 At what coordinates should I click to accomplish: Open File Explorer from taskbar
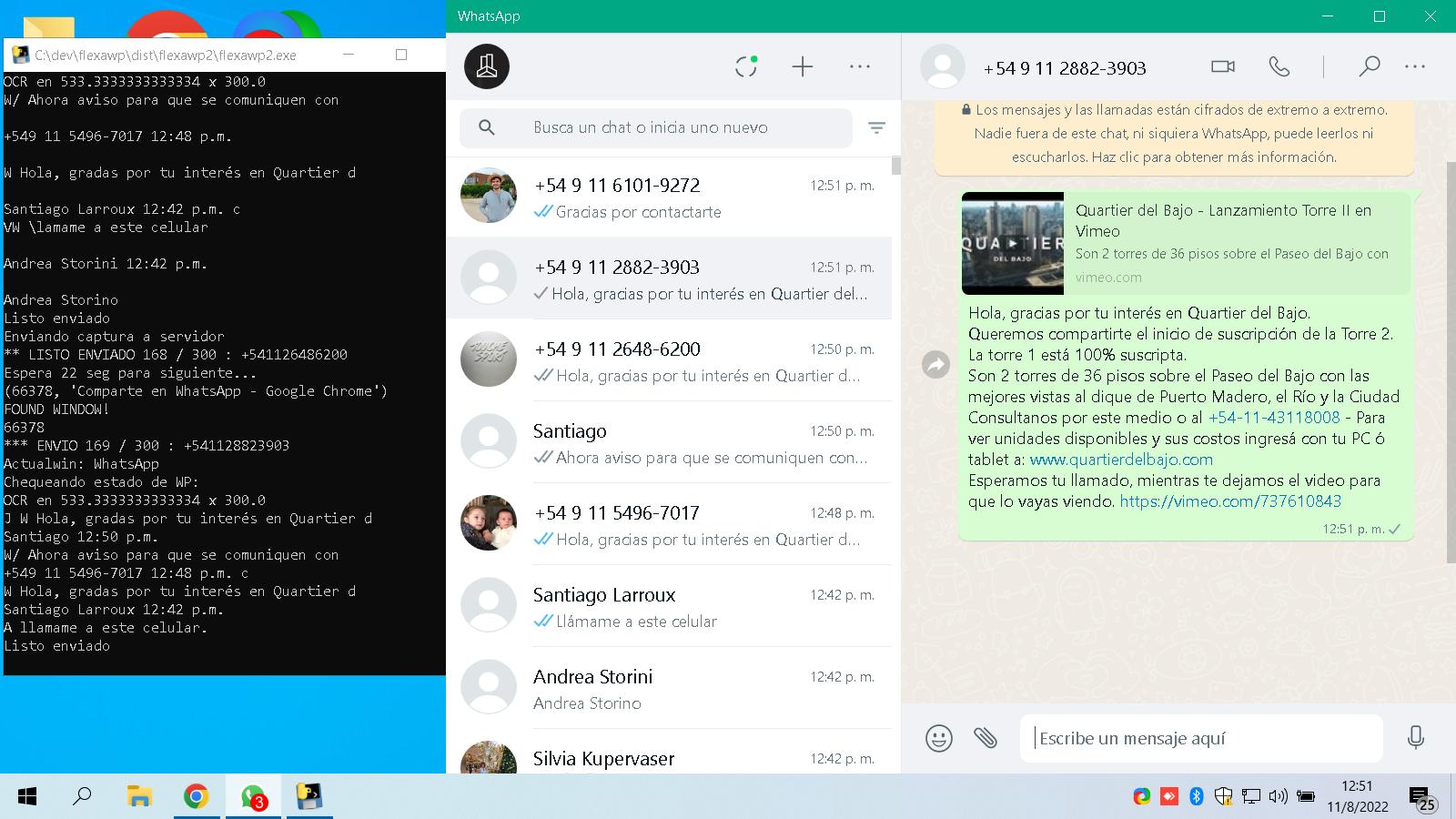click(x=139, y=797)
